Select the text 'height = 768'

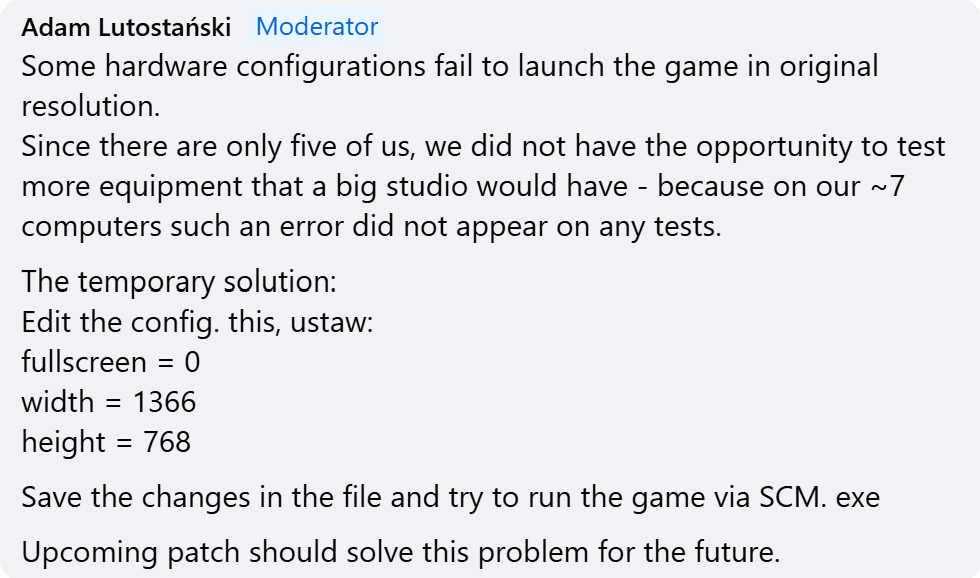(106, 442)
